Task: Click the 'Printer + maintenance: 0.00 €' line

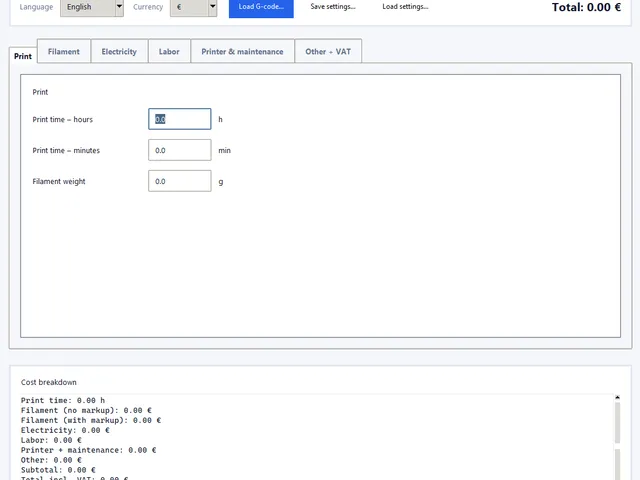Action: [x=89, y=450]
